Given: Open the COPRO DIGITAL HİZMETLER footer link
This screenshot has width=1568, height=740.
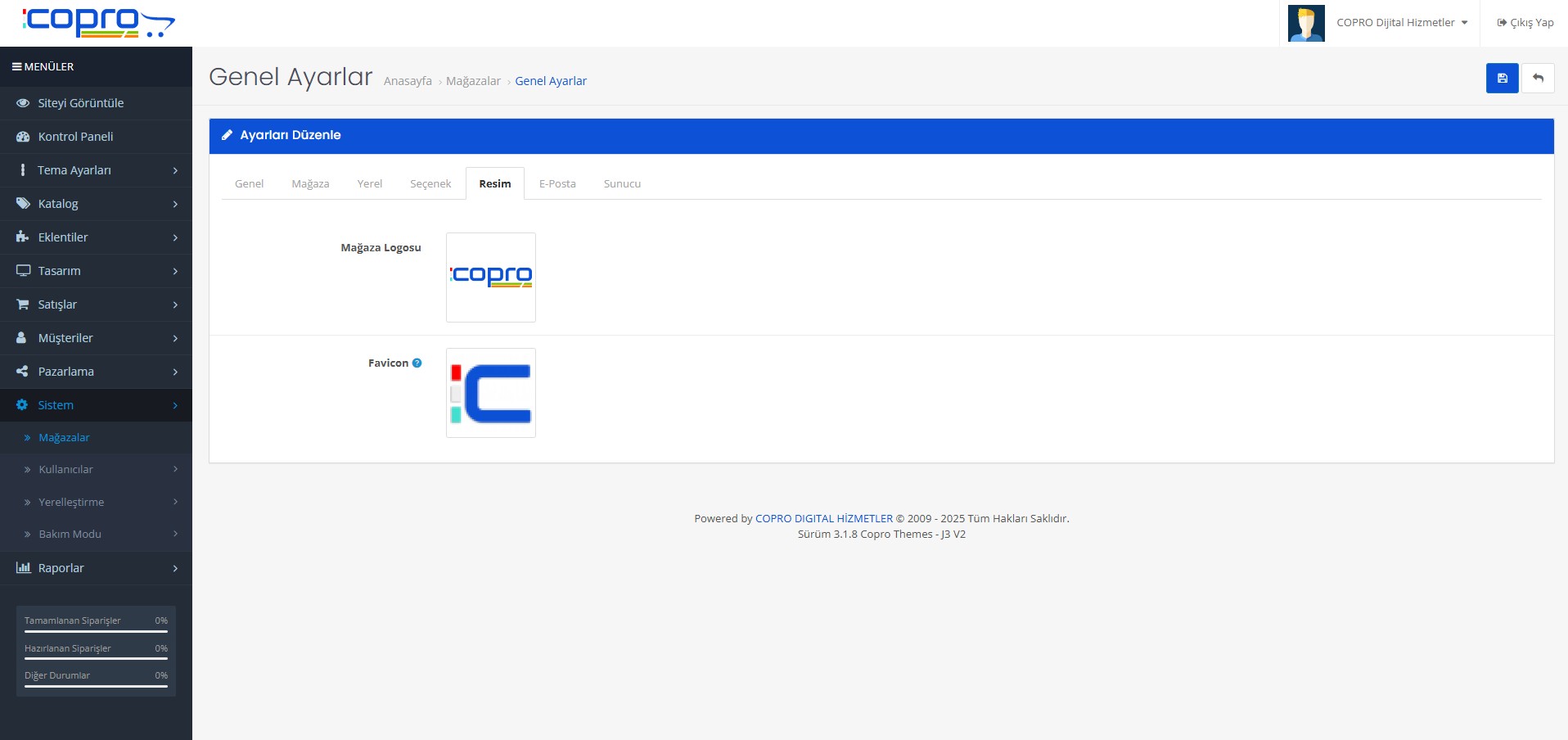Looking at the screenshot, I should tap(823, 519).
